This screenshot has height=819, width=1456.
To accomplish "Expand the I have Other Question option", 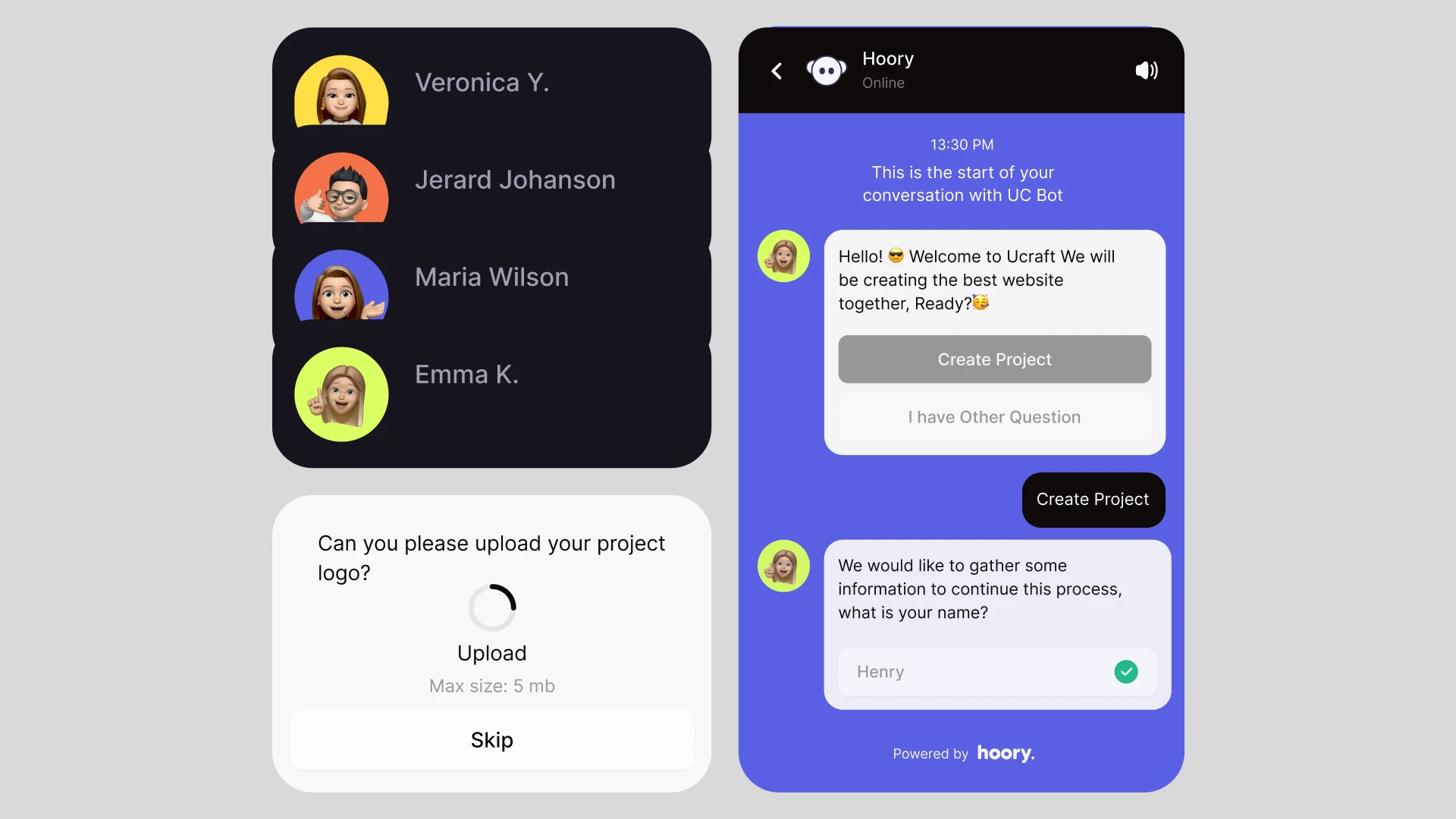I will (994, 417).
